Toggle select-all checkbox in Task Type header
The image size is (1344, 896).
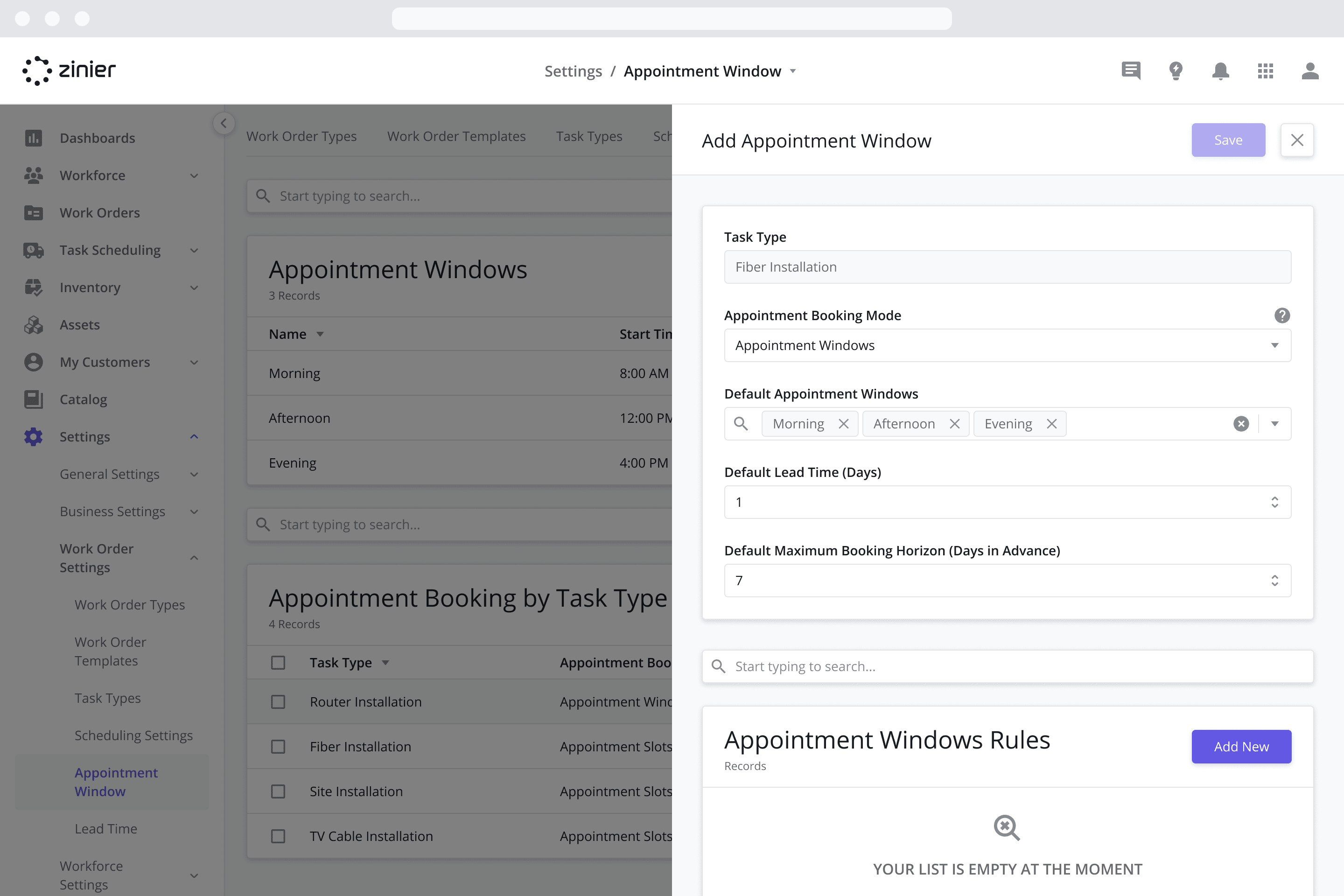point(278,662)
